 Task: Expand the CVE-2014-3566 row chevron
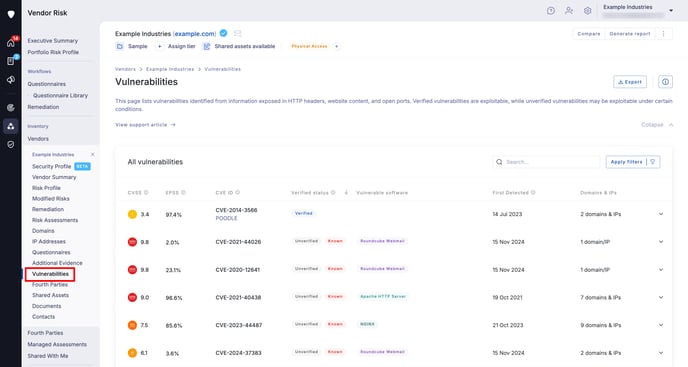click(661, 214)
